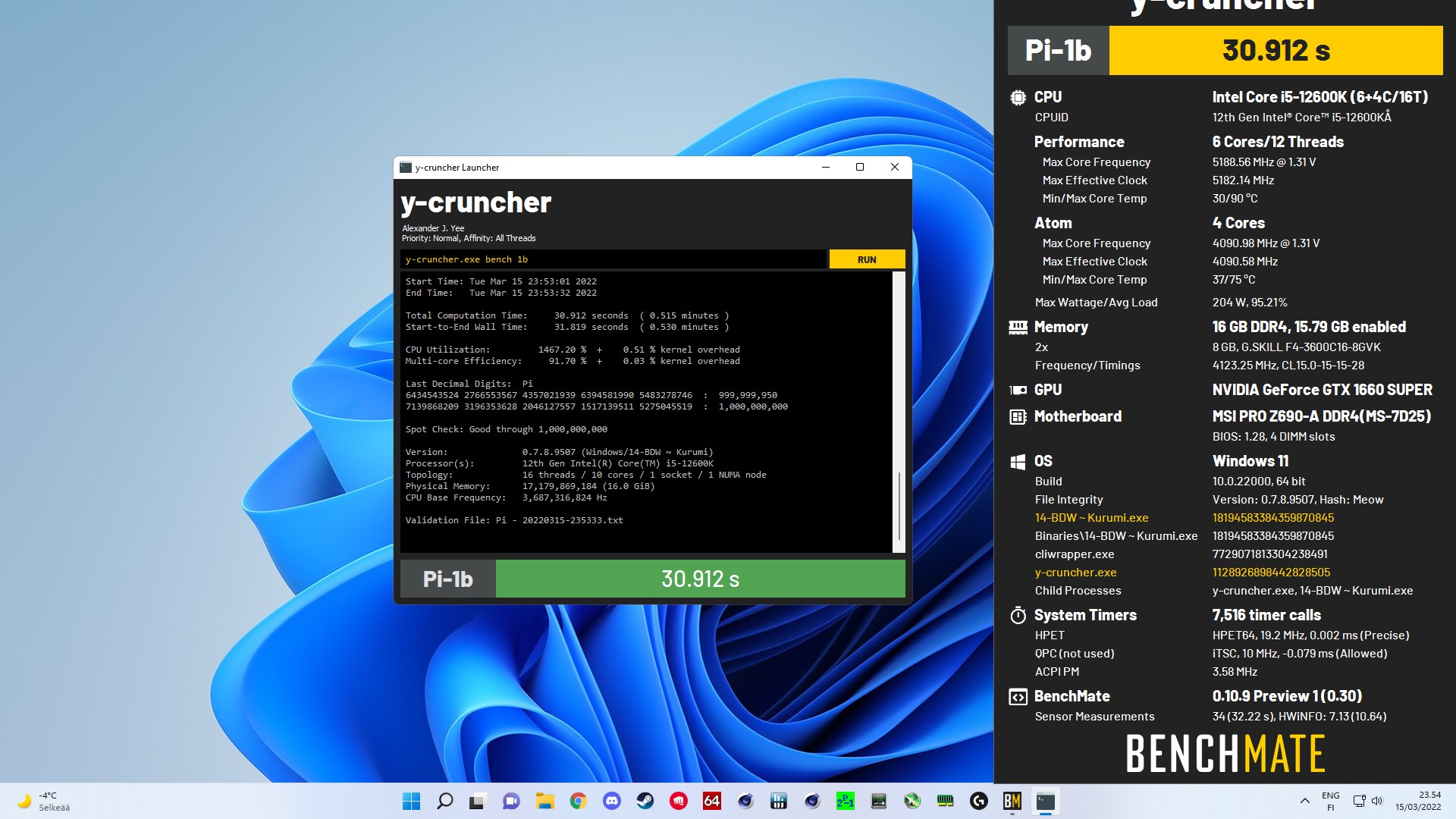Open the Windows Start menu
The image size is (1456, 819).
[x=411, y=801]
